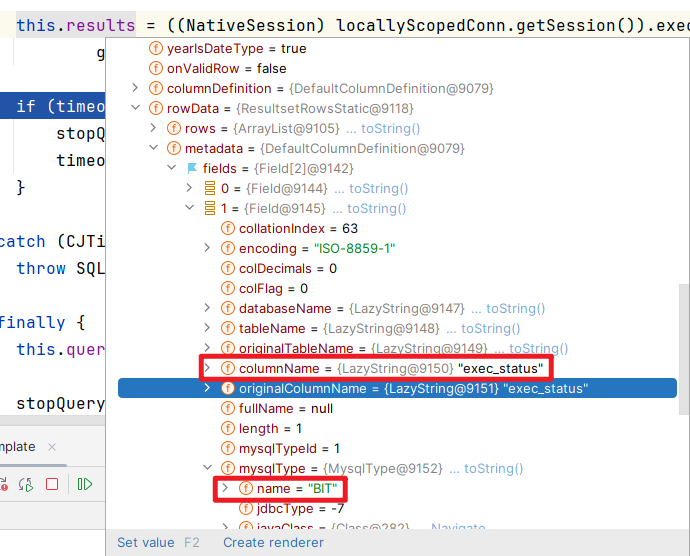Click the field icon next to rows

pyautogui.click(x=174, y=129)
